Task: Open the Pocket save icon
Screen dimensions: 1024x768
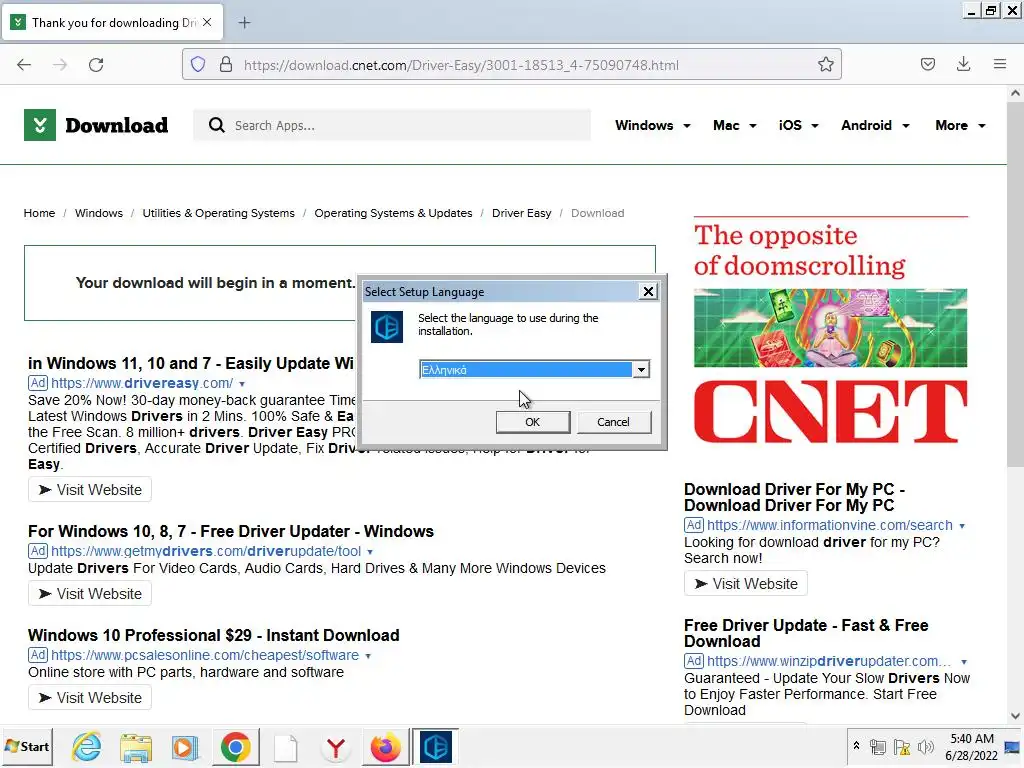Action: (927, 64)
